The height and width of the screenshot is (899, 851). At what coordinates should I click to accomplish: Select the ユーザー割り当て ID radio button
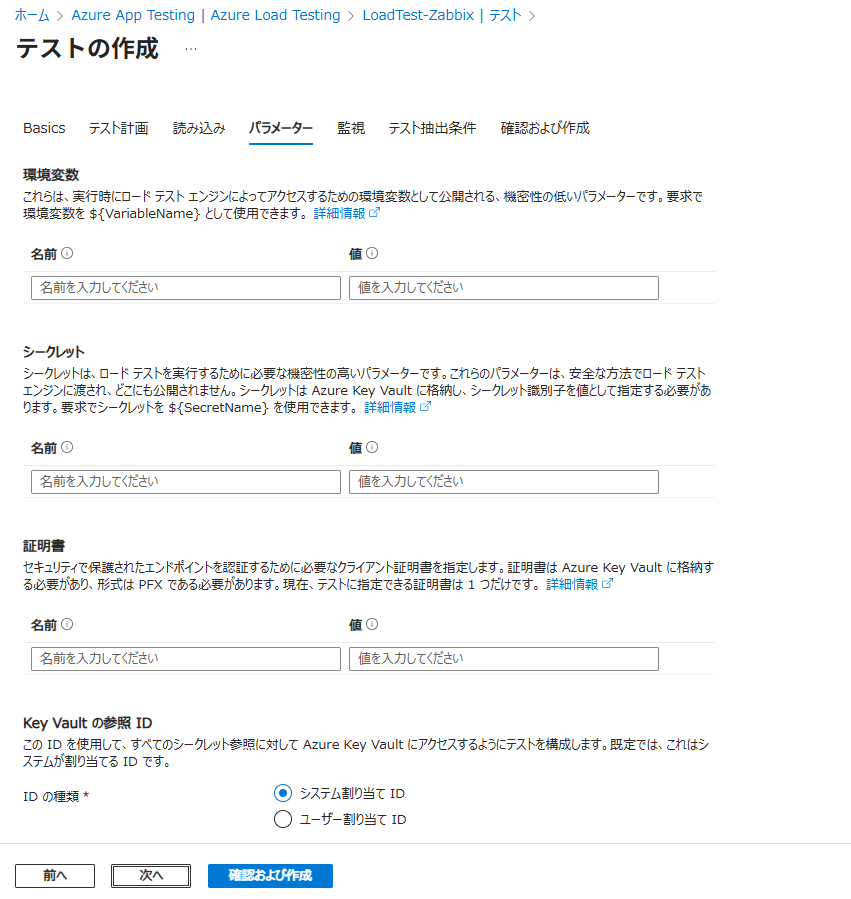click(x=282, y=820)
